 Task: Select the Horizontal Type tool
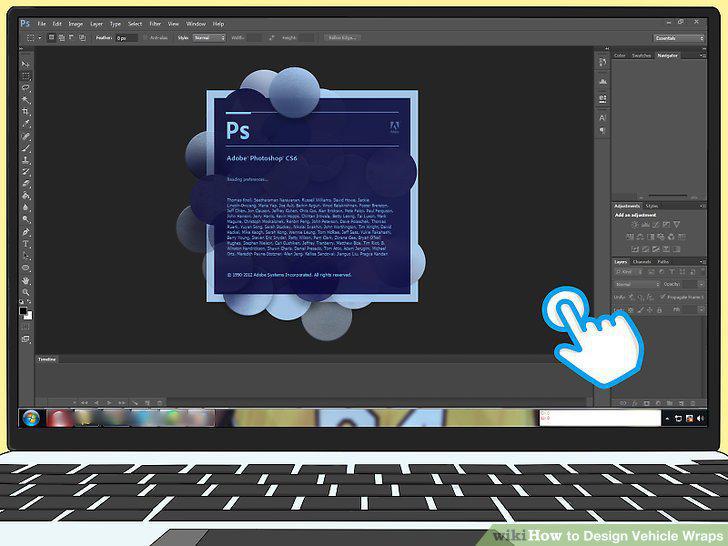tap(26, 244)
